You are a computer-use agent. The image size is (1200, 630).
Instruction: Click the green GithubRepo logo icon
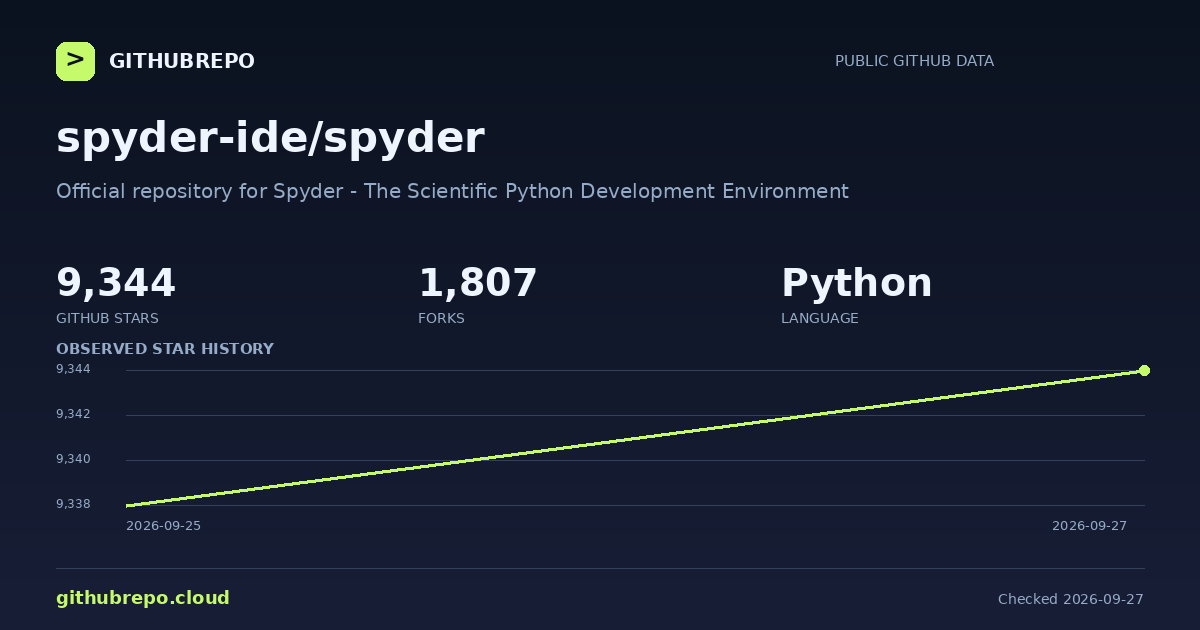75,61
